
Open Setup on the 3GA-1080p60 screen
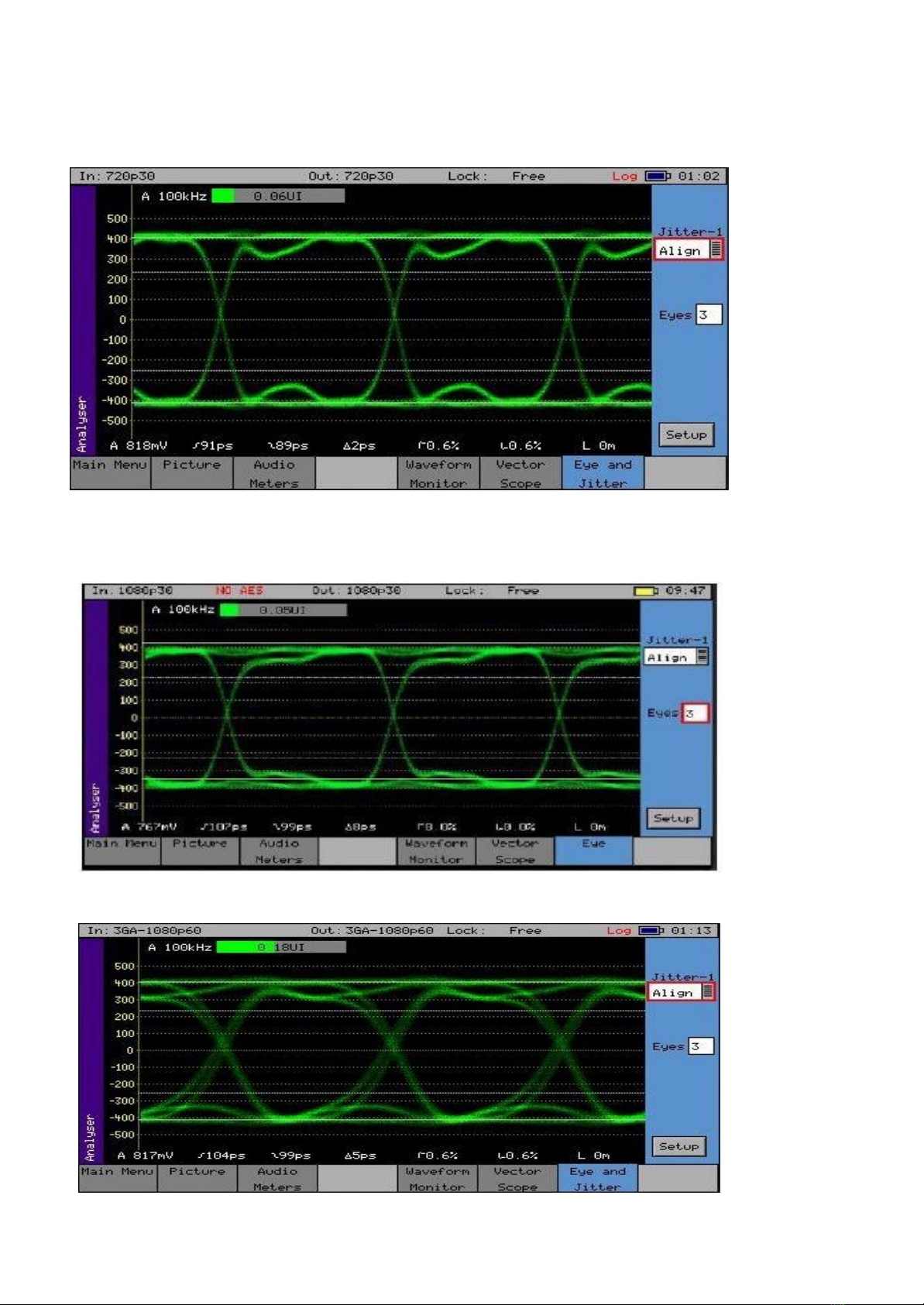[679, 1146]
